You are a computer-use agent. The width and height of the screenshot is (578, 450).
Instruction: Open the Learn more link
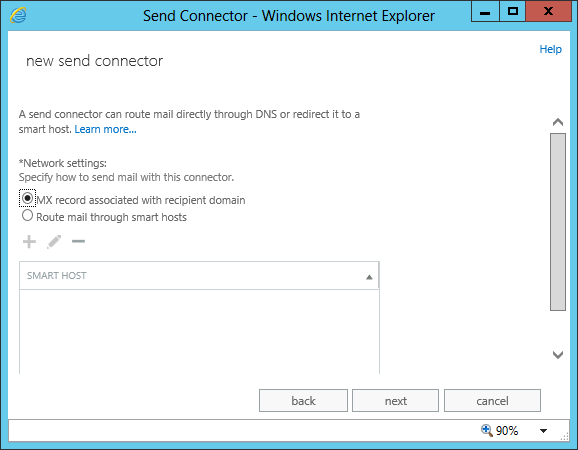coord(105,129)
